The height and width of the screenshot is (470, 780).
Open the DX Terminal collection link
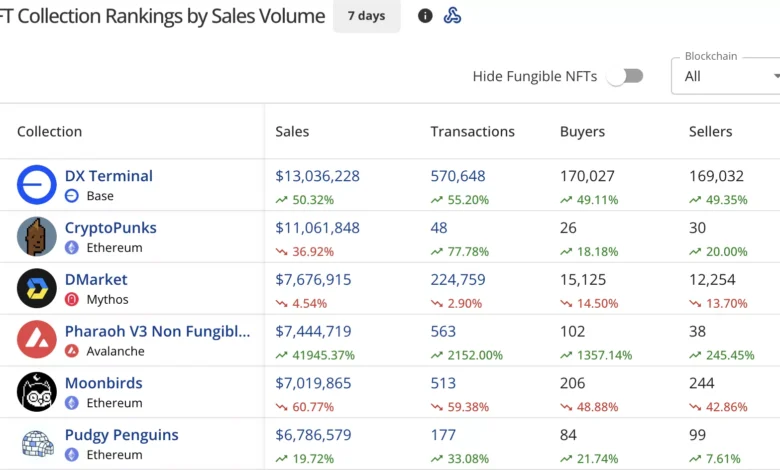point(109,176)
